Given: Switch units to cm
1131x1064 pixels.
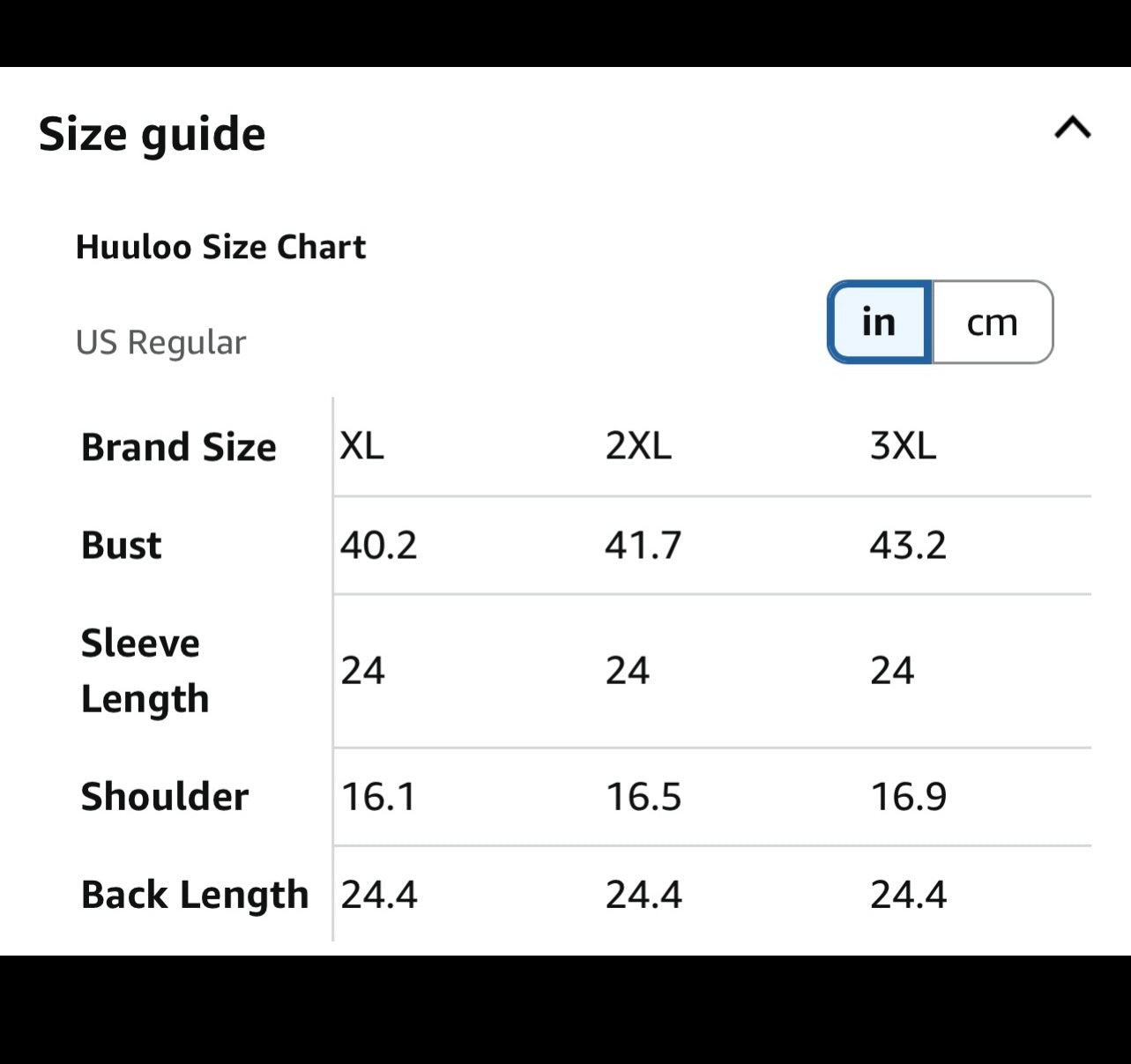Looking at the screenshot, I should tap(993, 322).
